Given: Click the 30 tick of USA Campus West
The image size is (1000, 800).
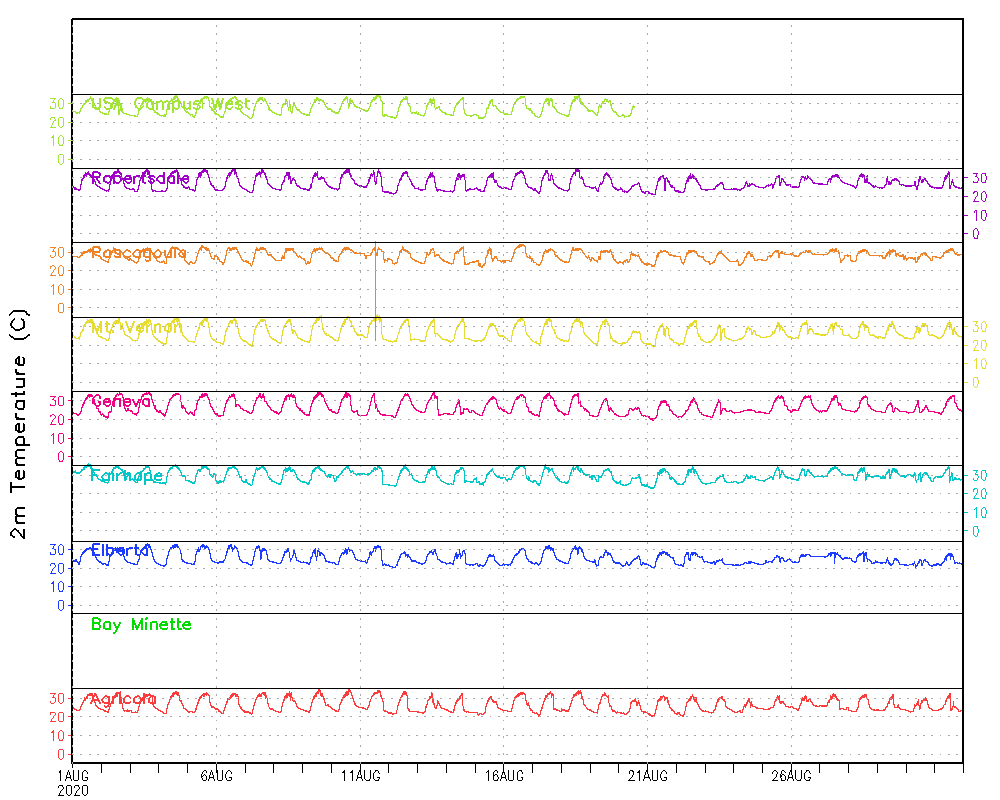Looking at the screenshot, I should [57, 103].
